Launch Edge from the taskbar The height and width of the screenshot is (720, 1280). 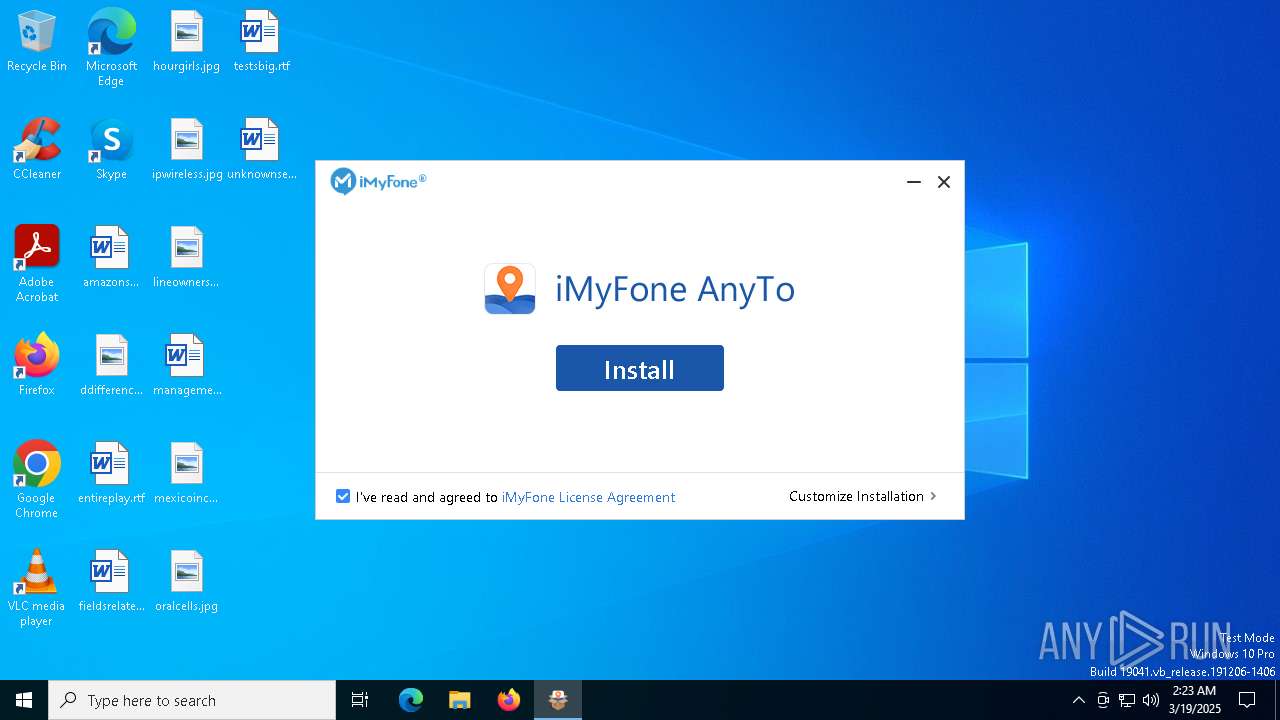pos(411,700)
